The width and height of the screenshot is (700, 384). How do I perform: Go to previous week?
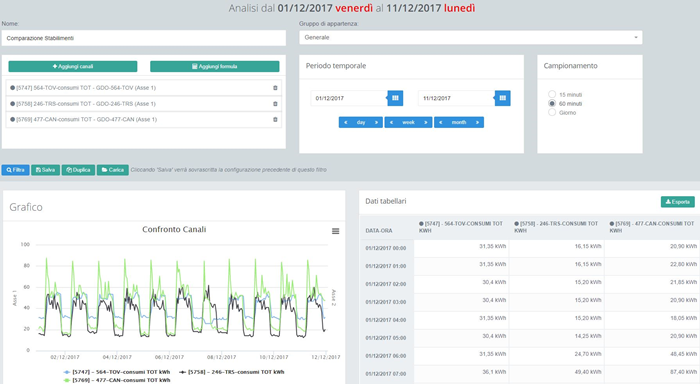(392, 122)
